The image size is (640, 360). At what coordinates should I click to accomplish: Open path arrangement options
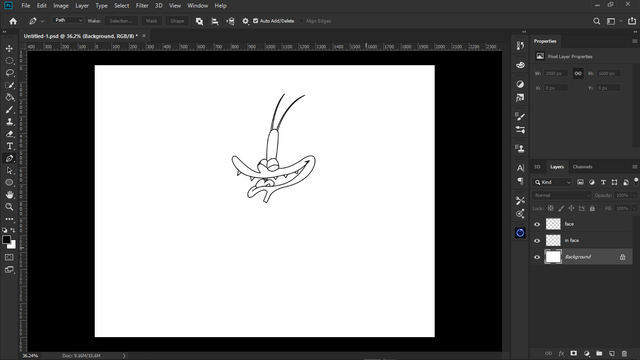coord(230,21)
